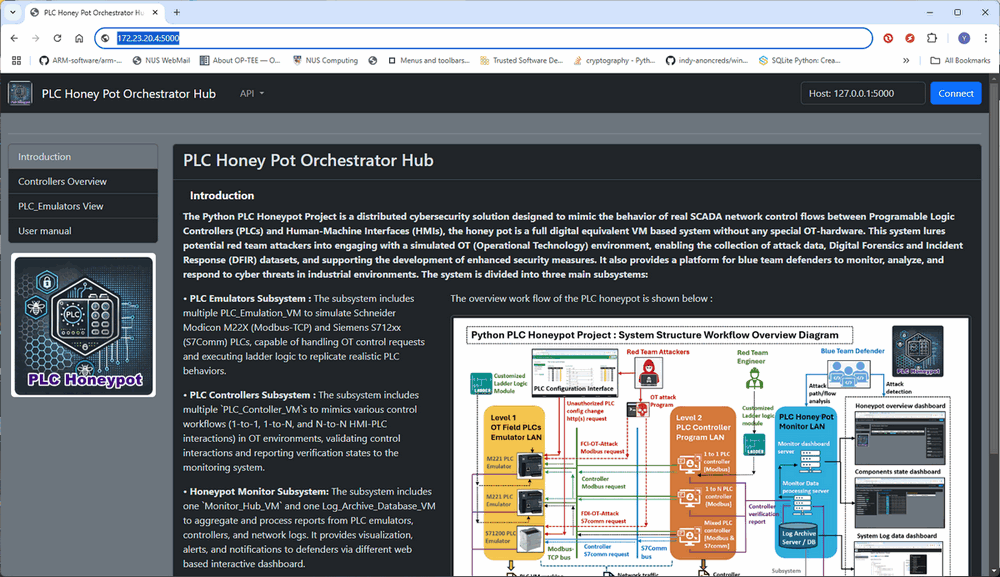Click the blue Connect button
Image resolution: width=1000 pixels, height=577 pixels.
955,93
